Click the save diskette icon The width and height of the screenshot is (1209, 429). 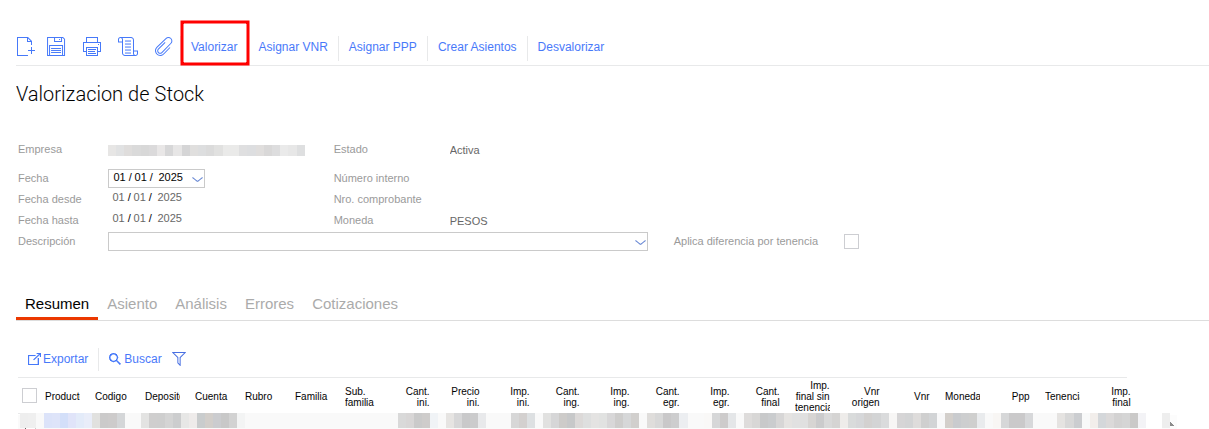point(57,46)
